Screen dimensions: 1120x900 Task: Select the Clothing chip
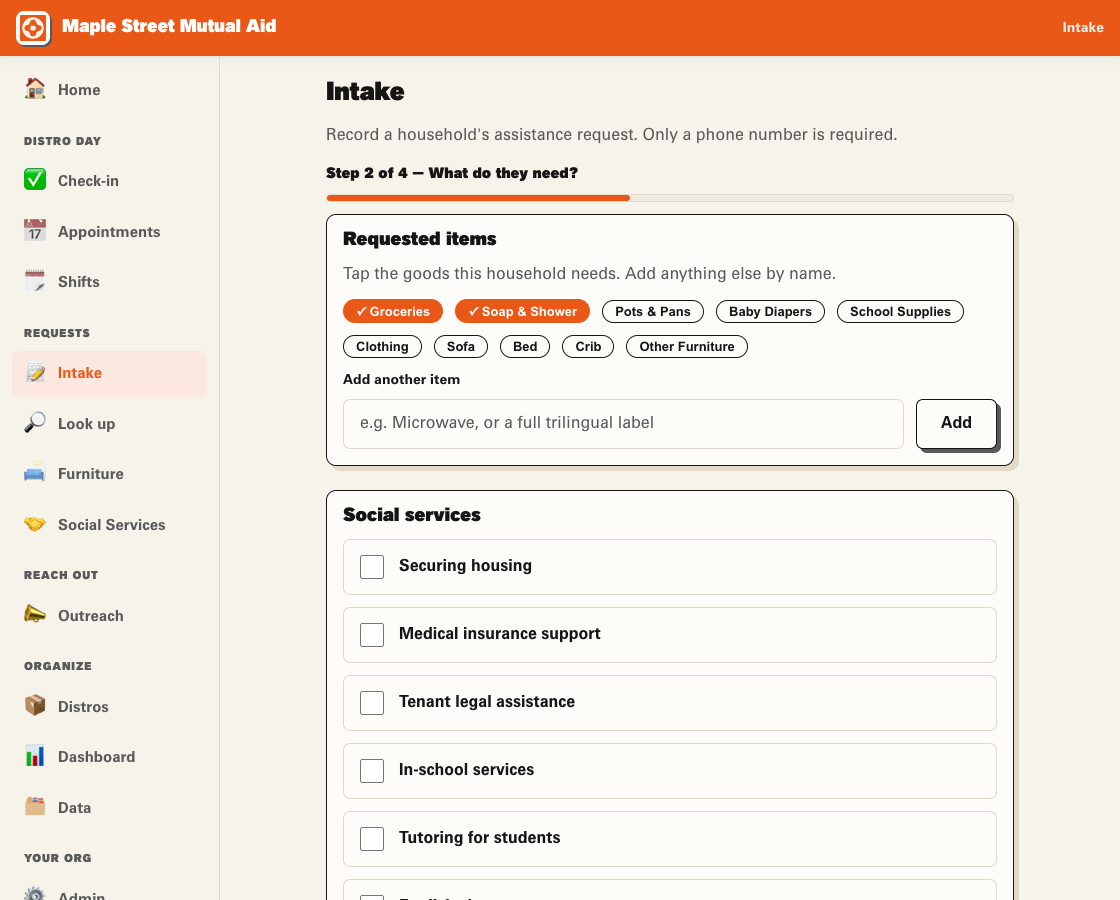click(382, 346)
